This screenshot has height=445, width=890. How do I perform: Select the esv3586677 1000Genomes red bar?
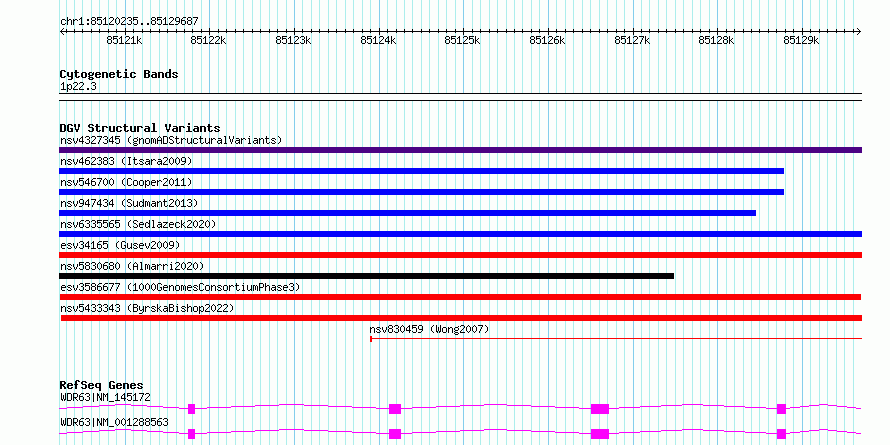point(460,297)
